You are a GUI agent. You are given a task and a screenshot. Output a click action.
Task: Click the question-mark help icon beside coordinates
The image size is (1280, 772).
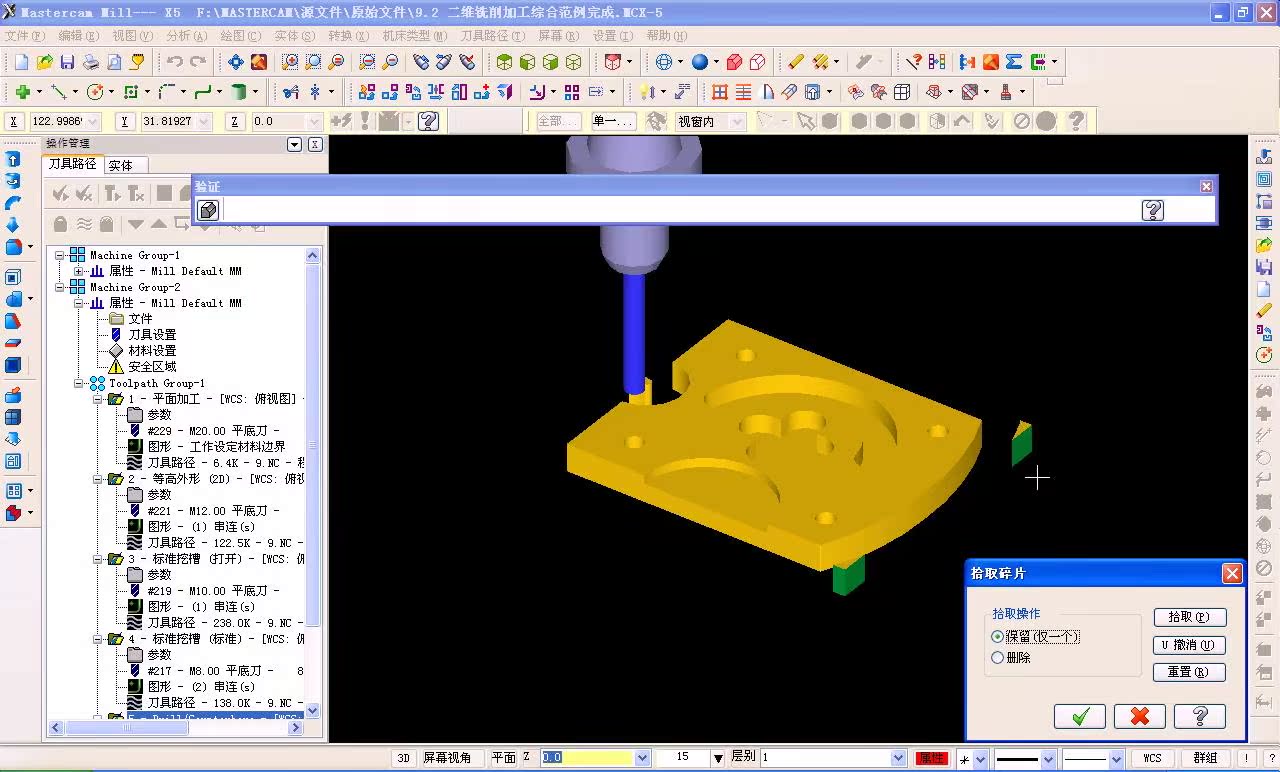(429, 121)
